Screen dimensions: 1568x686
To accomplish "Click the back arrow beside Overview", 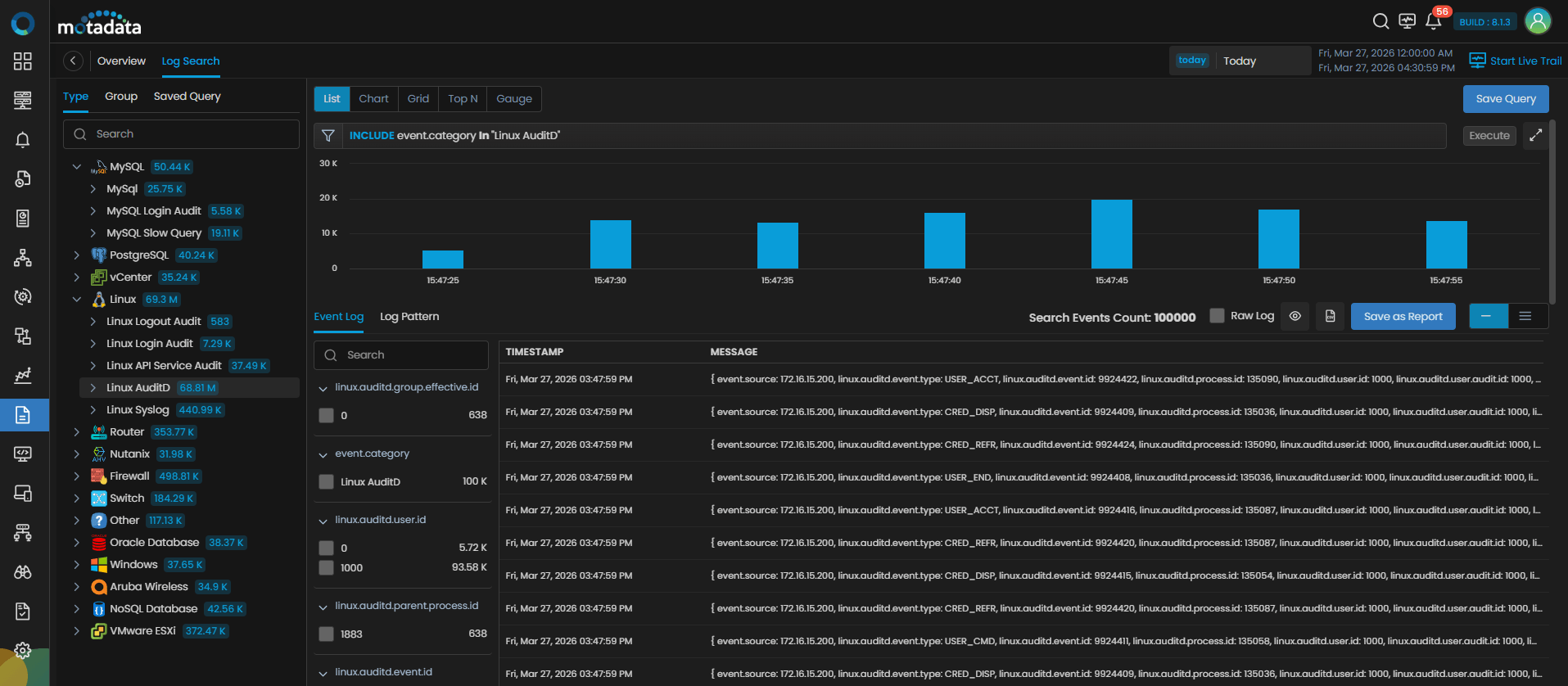I will (73, 61).
